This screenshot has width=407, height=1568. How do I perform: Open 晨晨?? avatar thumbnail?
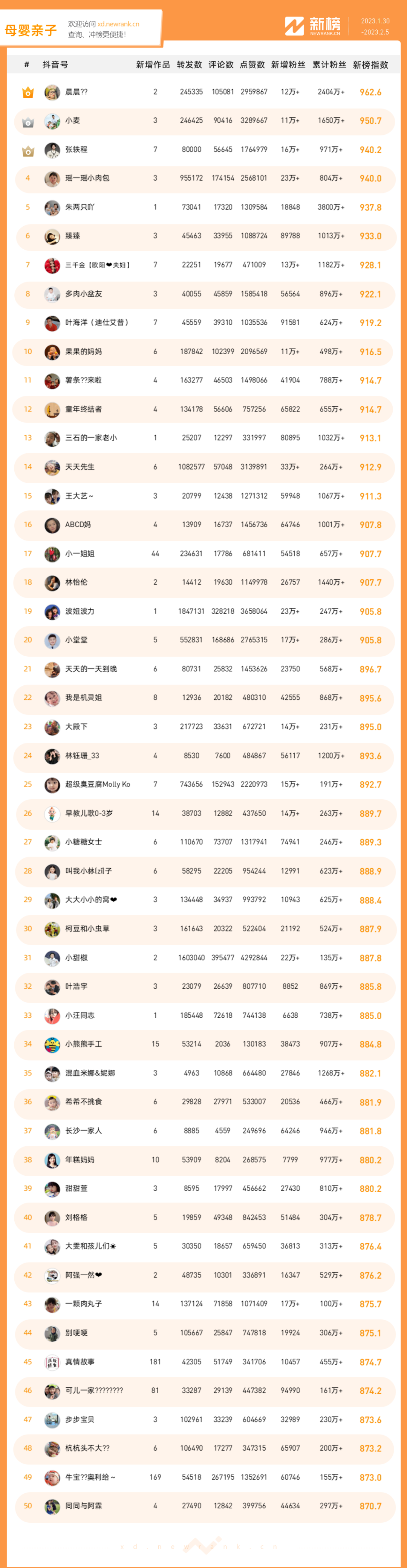(x=52, y=92)
